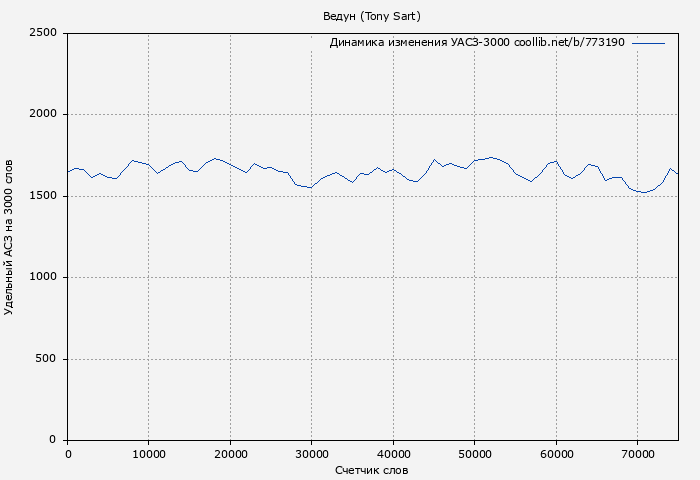
Task: Click the 30000 tick on horizontal axis
Action: [x=312, y=454]
